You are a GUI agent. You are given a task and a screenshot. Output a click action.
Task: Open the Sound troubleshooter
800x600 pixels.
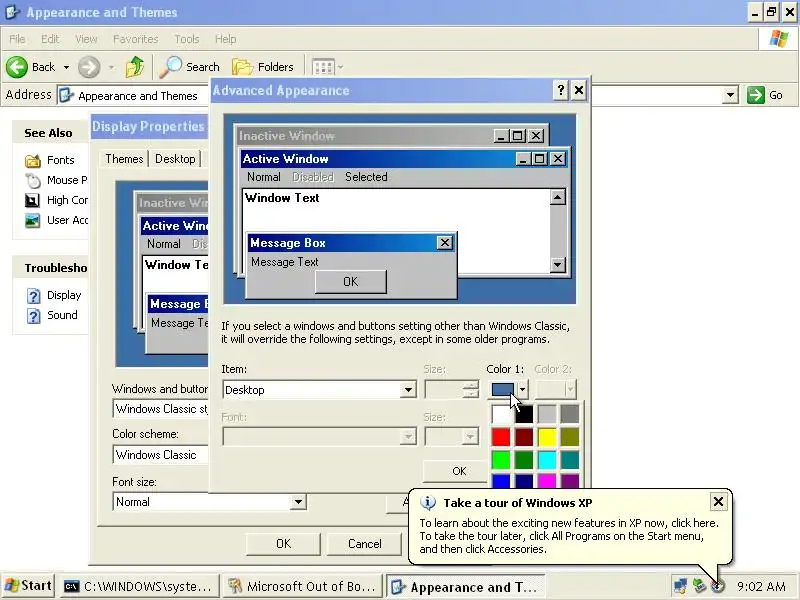point(52,315)
